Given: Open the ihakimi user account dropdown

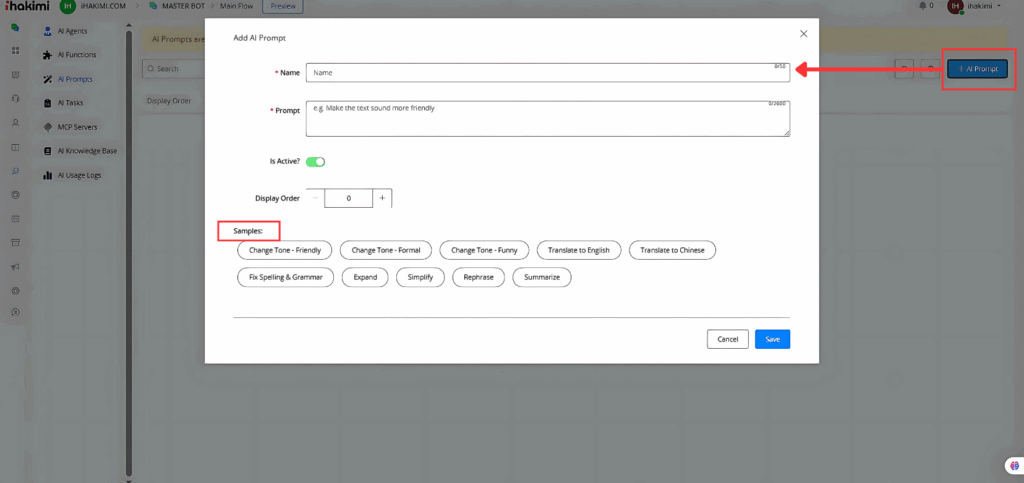Looking at the screenshot, I should pyautogui.click(x=975, y=6).
